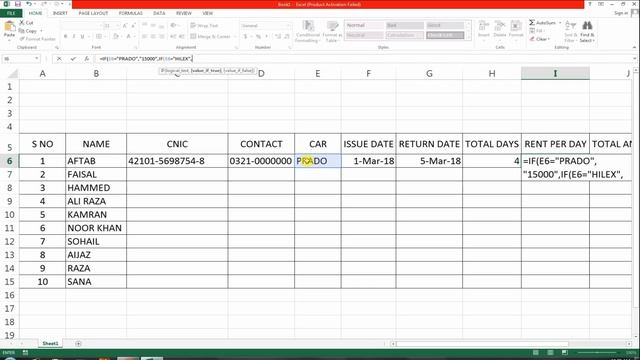The width and height of the screenshot is (640, 360).
Task: Apply Percent Style number format
Action: (258, 36)
